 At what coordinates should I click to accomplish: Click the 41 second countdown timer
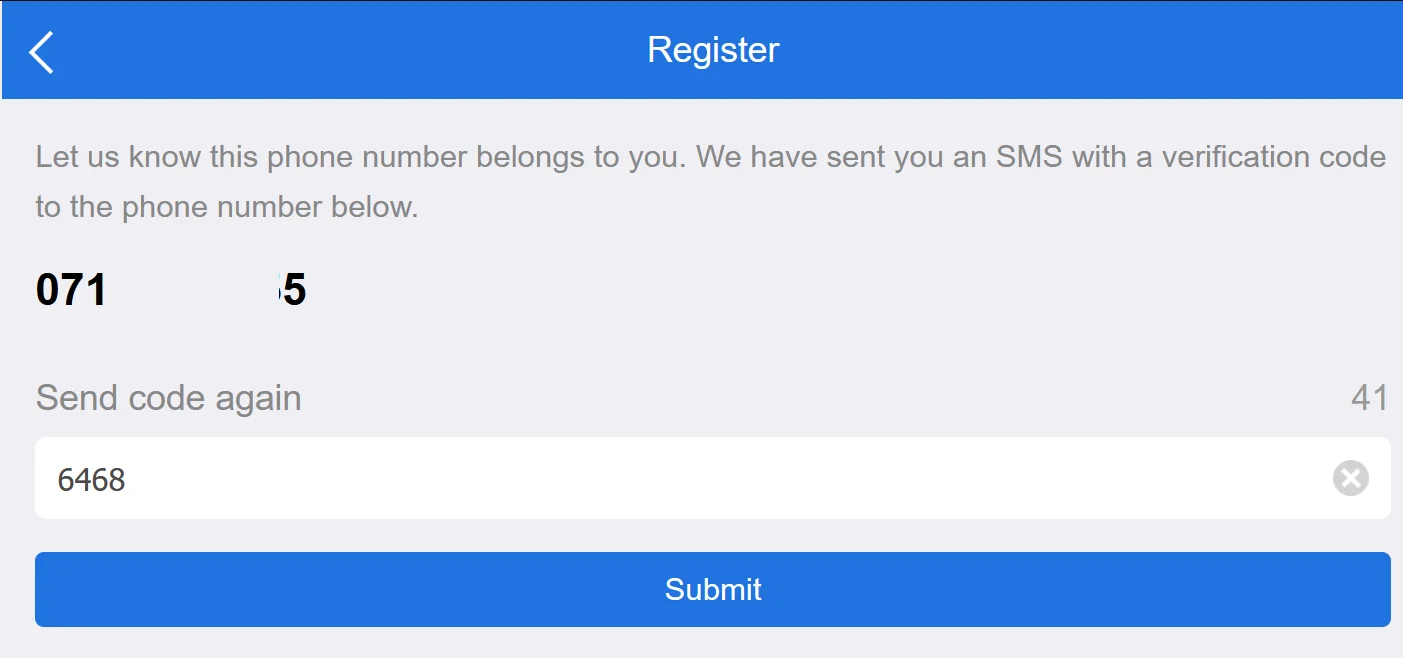point(1370,398)
